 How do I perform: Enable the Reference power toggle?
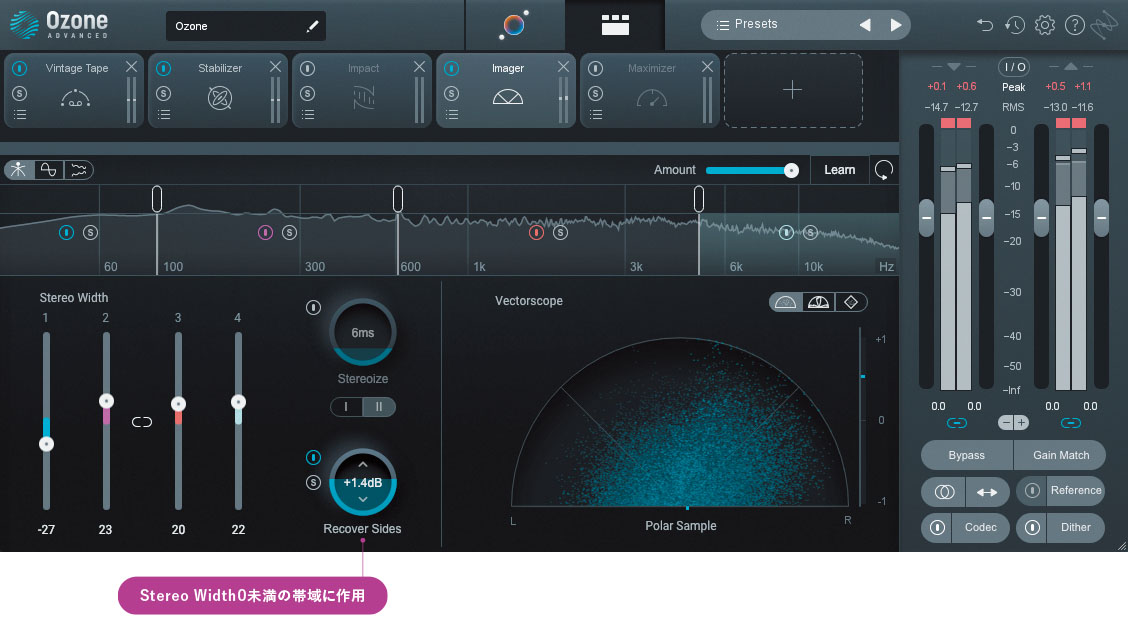(x=1032, y=491)
